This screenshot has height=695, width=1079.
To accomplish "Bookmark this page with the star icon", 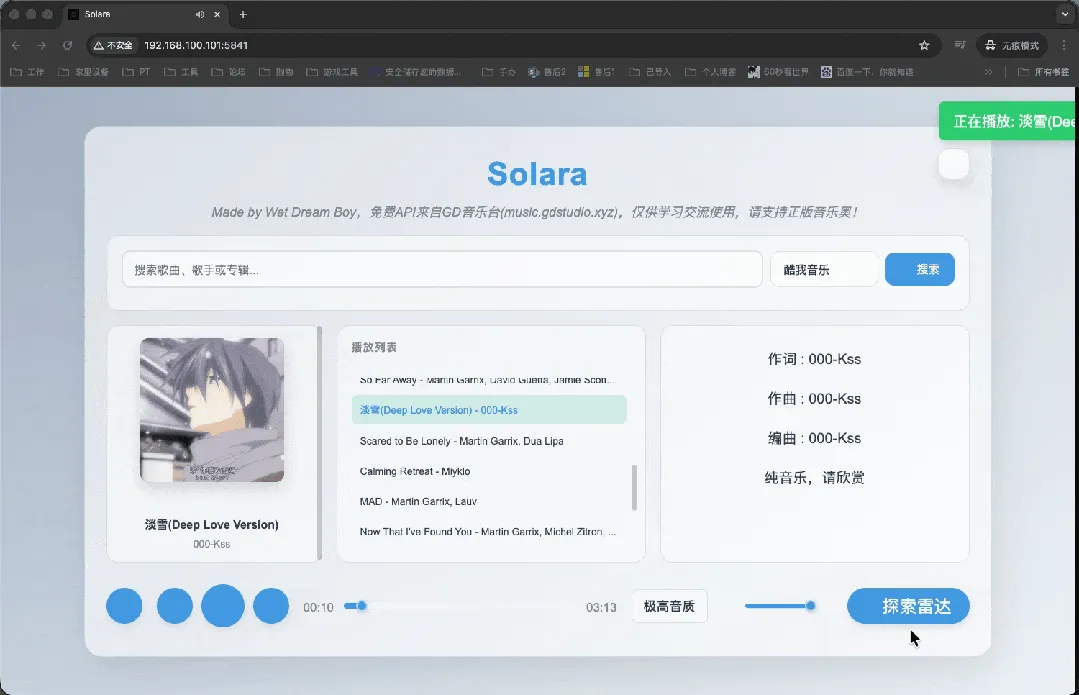I will click(x=924, y=45).
